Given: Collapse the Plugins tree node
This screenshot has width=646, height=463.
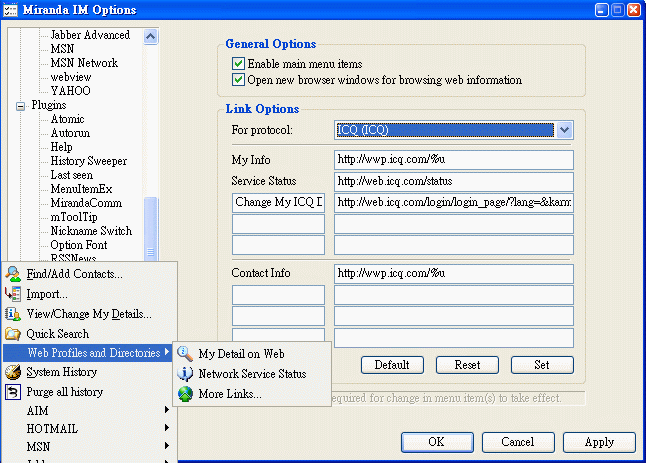Looking at the screenshot, I should [x=20, y=107].
